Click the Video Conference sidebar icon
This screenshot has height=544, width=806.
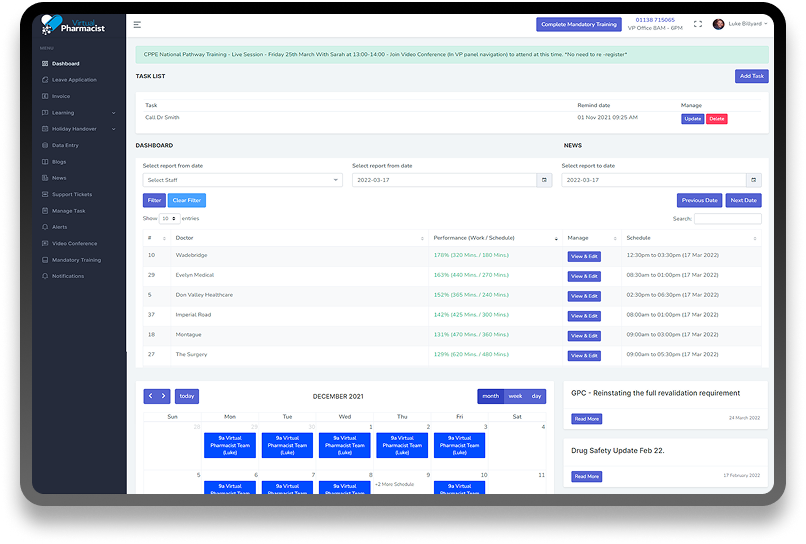click(45, 243)
